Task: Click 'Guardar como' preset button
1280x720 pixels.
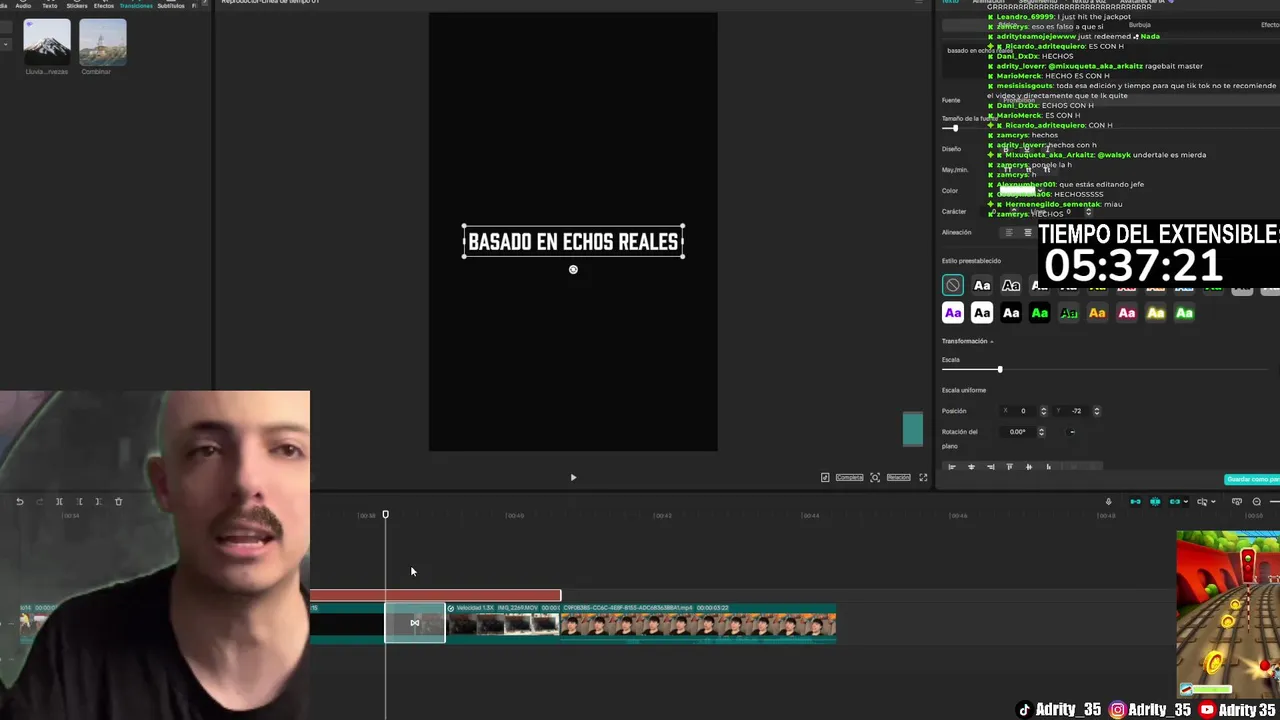Action: pyautogui.click(x=1252, y=479)
